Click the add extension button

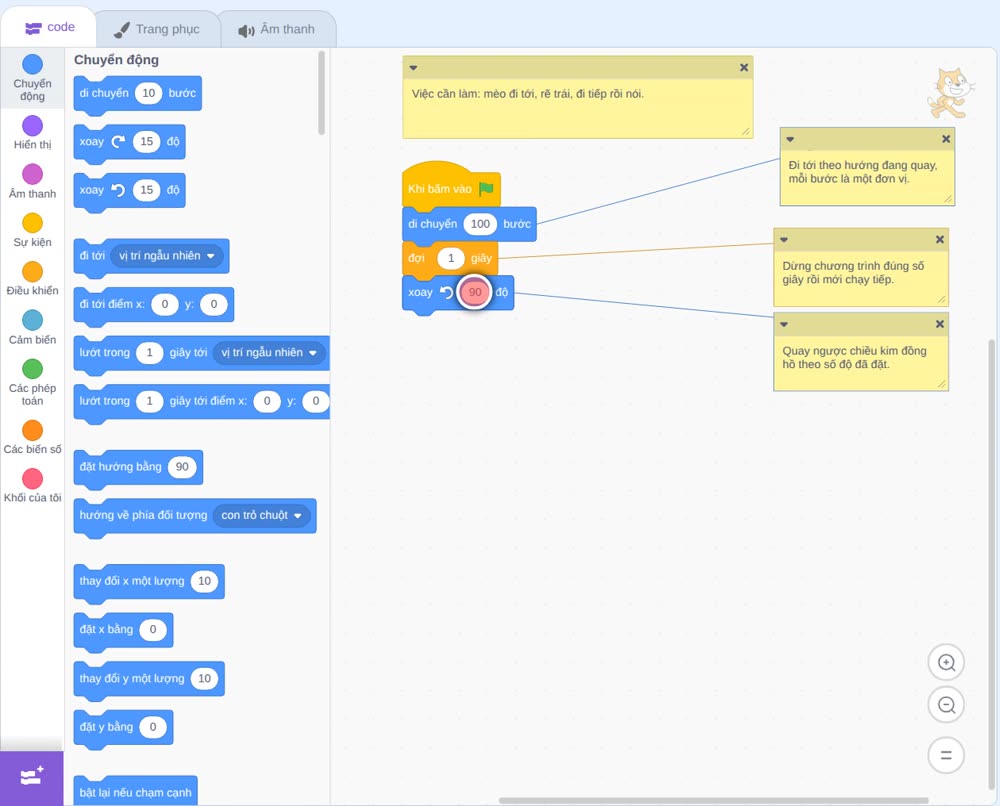(x=32, y=777)
